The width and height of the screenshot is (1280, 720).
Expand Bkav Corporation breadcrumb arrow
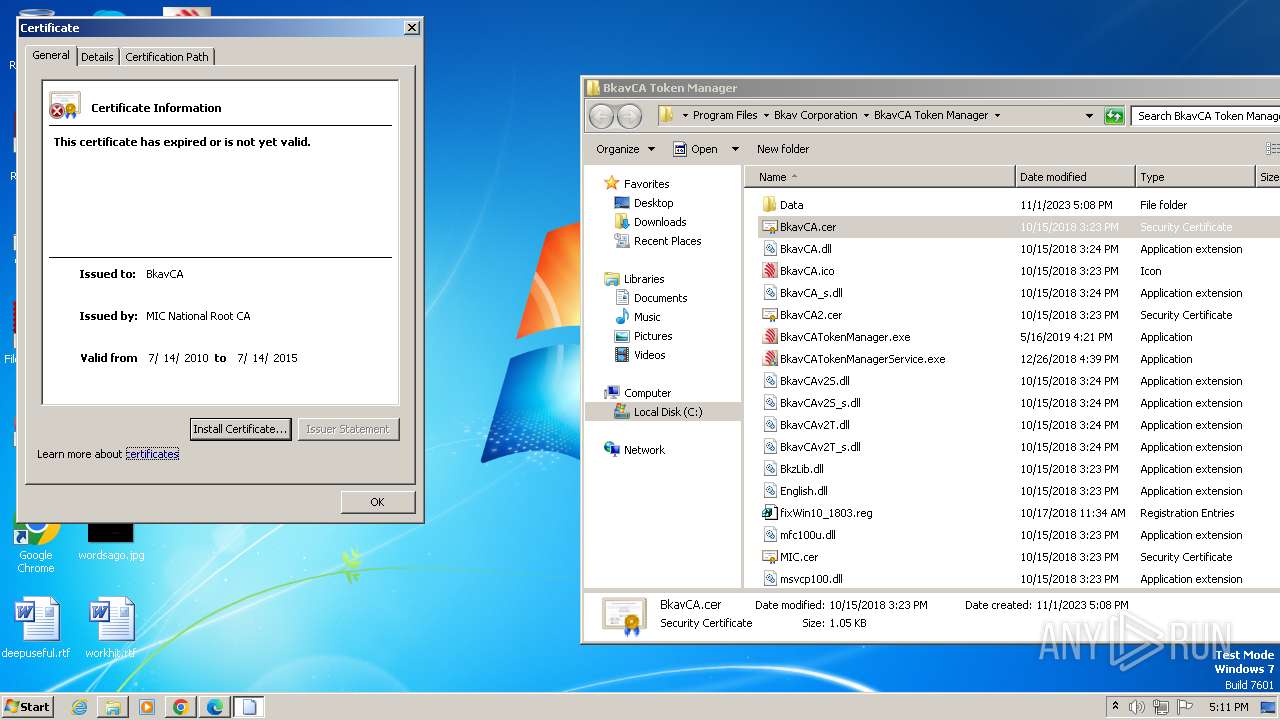[x=866, y=116]
